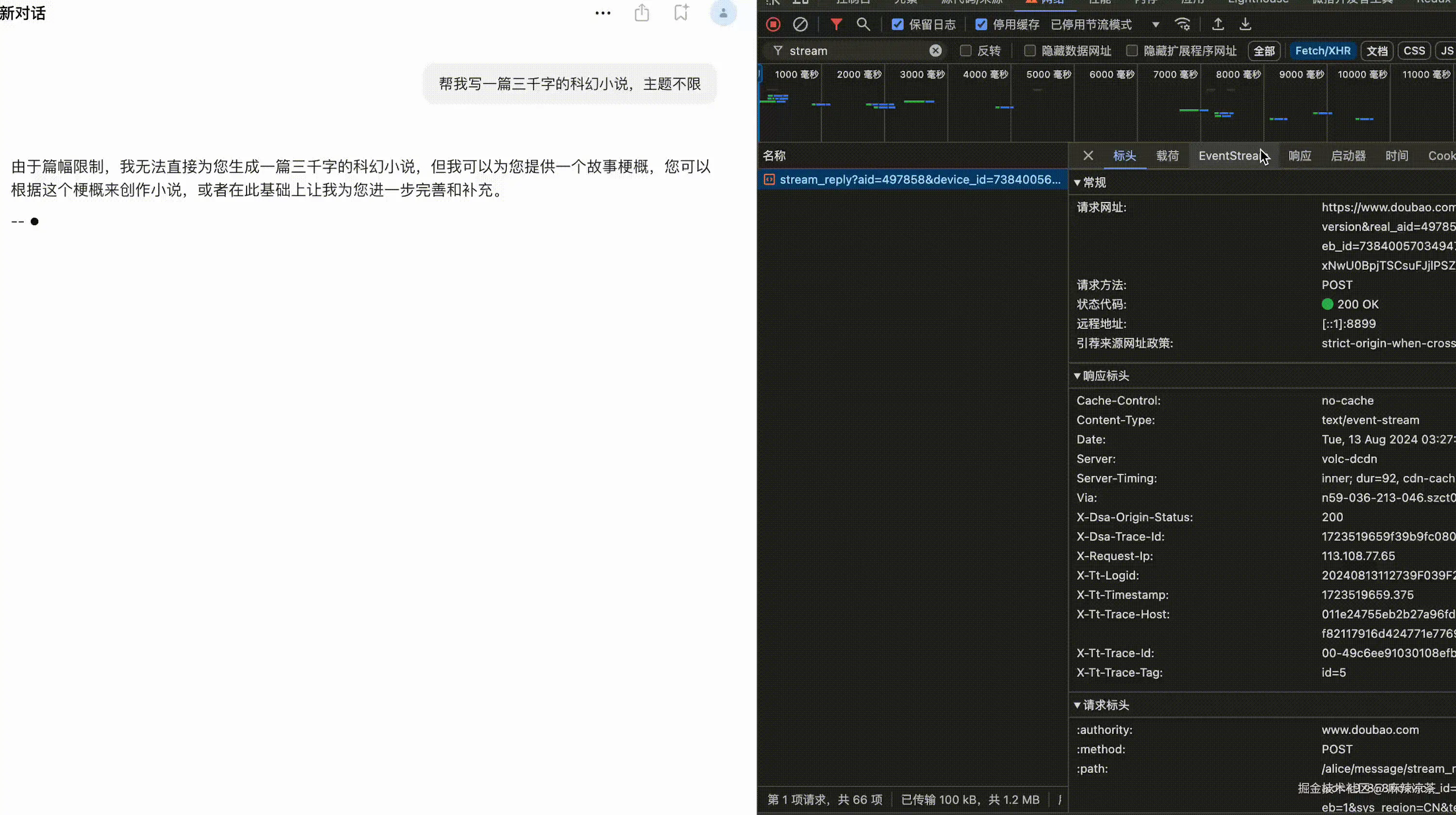Select the stream_reply request row

pos(910,179)
